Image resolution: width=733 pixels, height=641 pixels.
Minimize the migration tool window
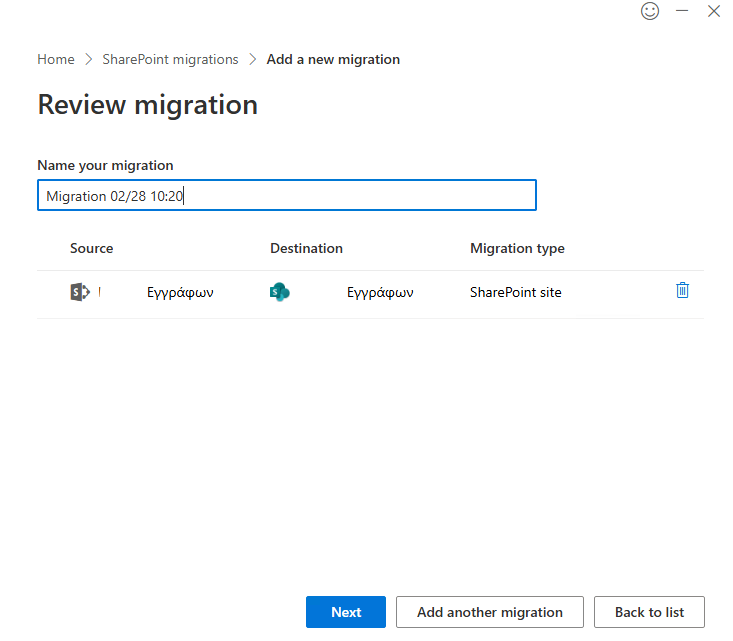point(682,11)
